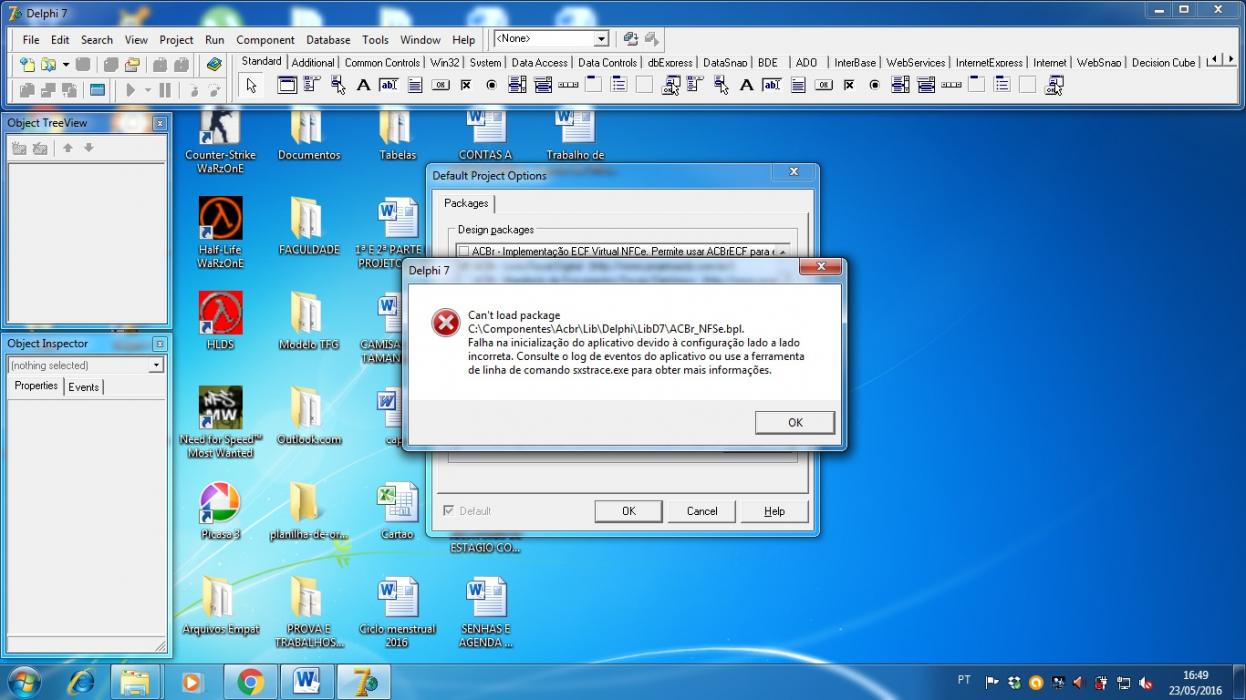The width and height of the screenshot is (1246, 700).
Task: Click the New items toolbar icon
Action: (27, 64)
